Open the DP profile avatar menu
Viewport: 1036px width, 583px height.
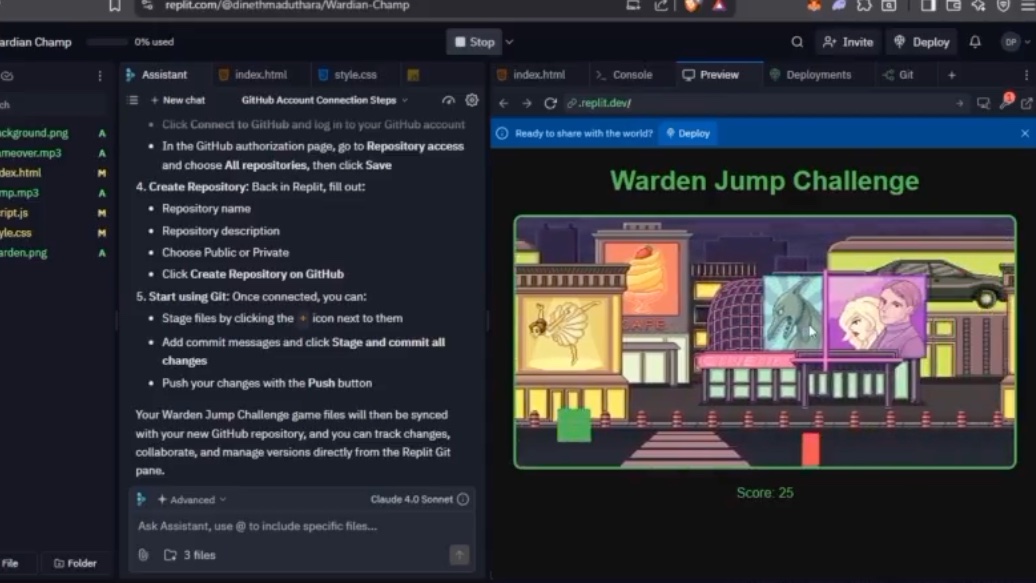click(x=1010, y=42)
